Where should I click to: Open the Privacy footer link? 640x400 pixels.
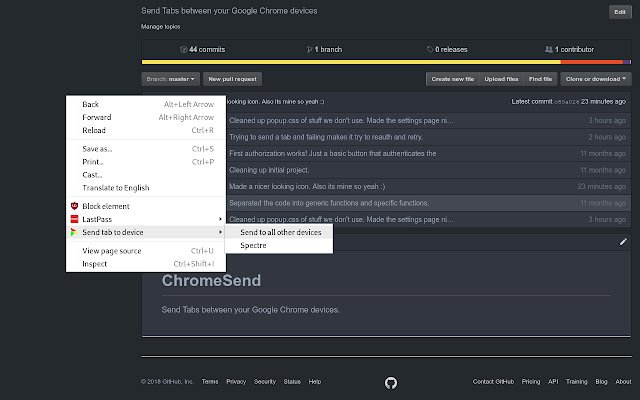coord(236,382)
